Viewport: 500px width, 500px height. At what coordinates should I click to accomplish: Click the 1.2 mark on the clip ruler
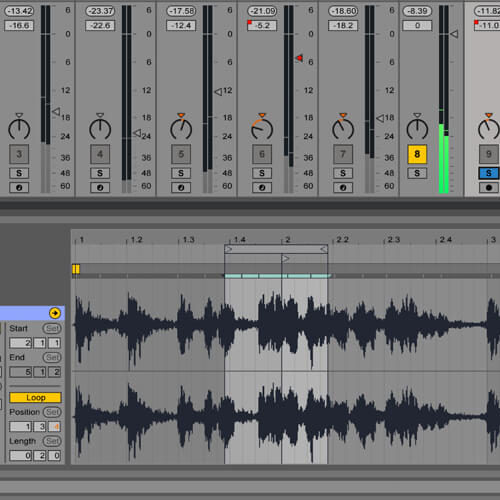click(136, 240)
